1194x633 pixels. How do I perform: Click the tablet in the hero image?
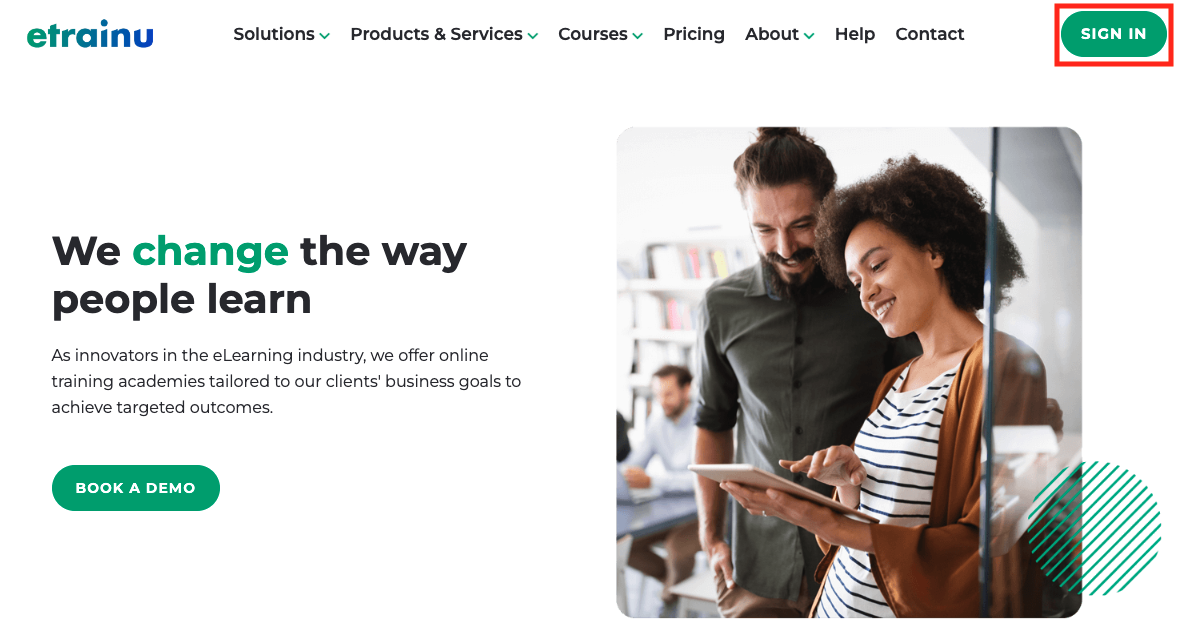coord(782,491)
